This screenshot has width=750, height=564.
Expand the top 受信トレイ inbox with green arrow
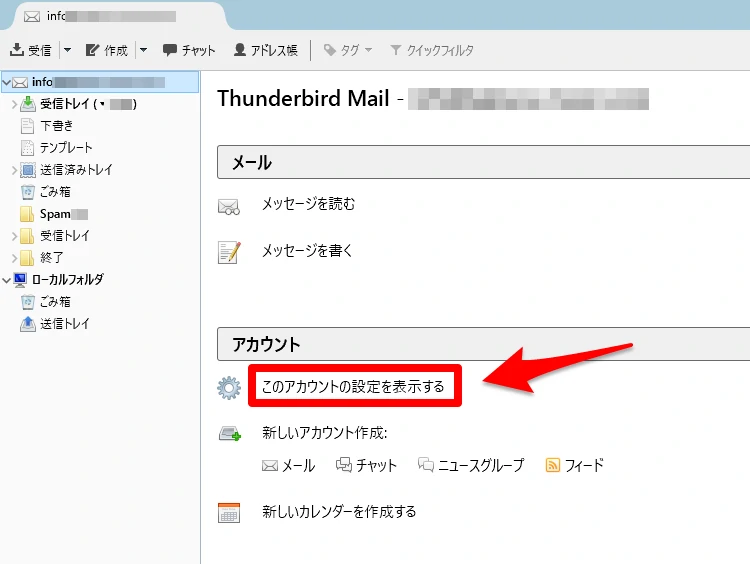[x=14, y=104]
